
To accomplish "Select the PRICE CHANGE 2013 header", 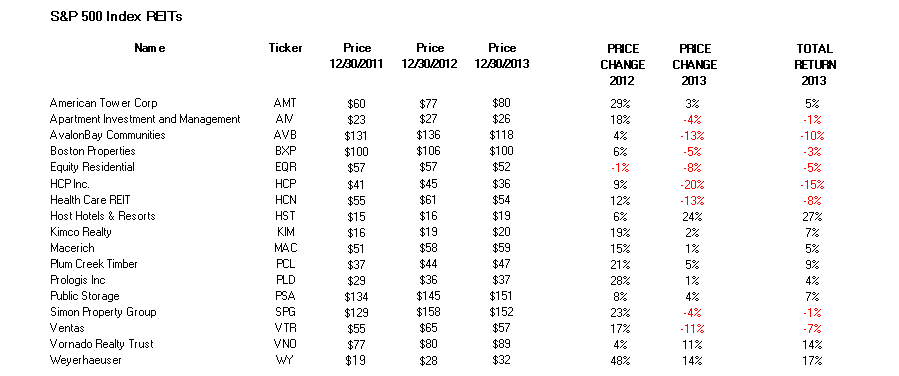I will tap(694, 65).
